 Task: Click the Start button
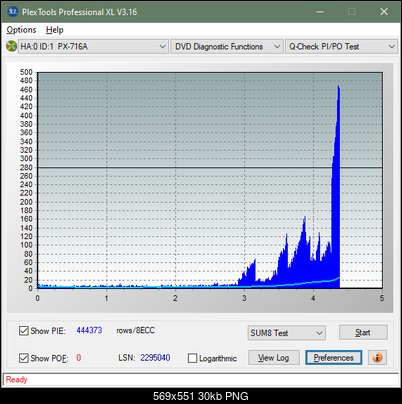tap(363, 332)
